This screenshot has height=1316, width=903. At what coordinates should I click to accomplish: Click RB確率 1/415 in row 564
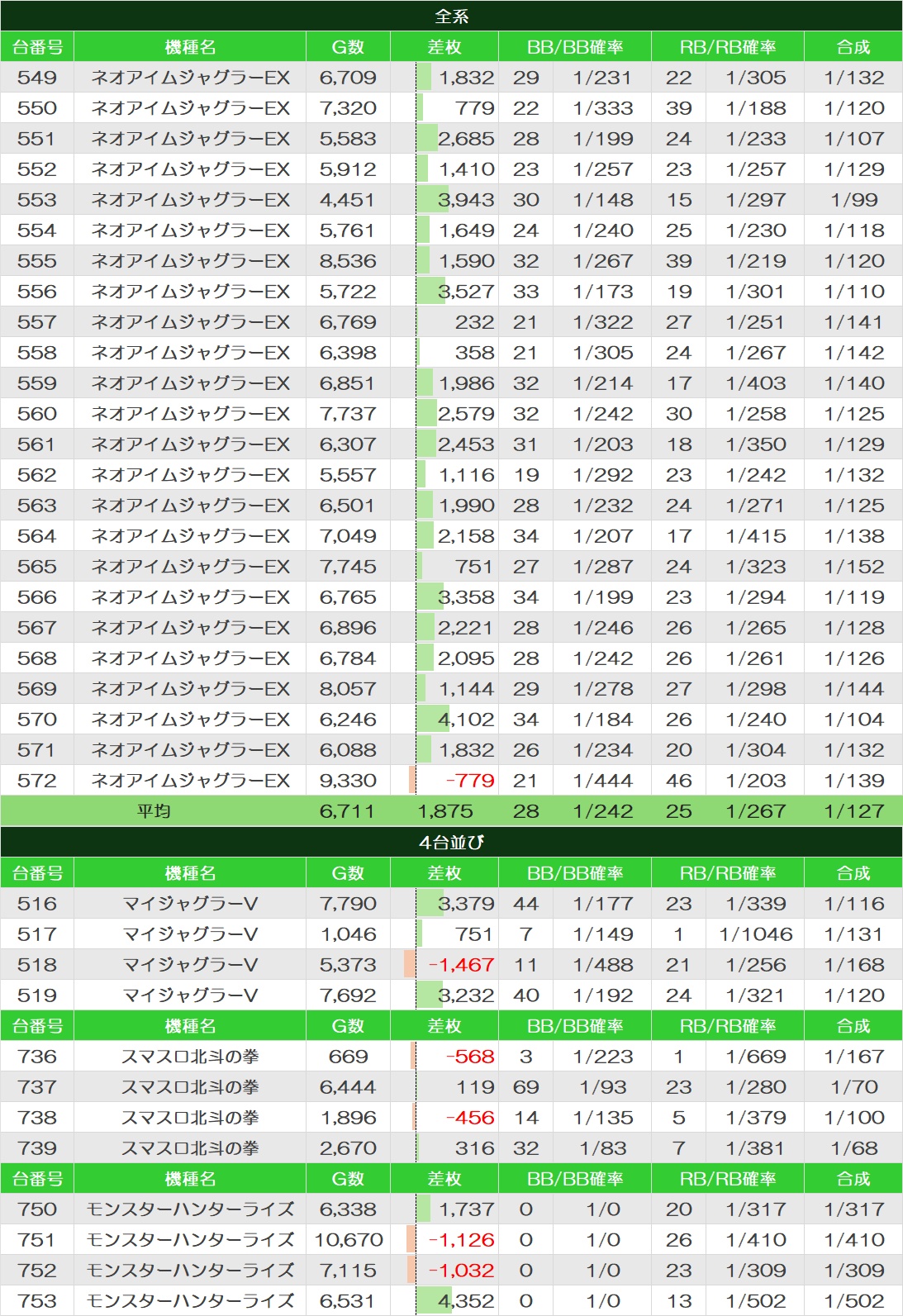pos(756,536)
